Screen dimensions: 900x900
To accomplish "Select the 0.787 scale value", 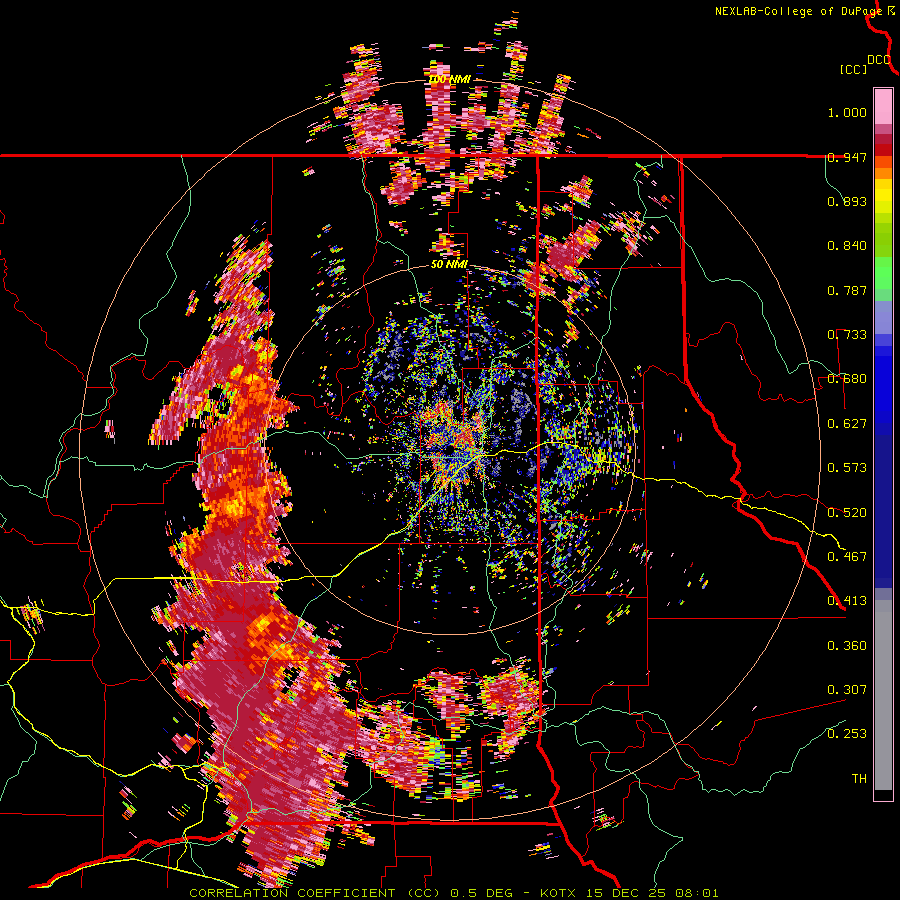I will tap(847, 290).
